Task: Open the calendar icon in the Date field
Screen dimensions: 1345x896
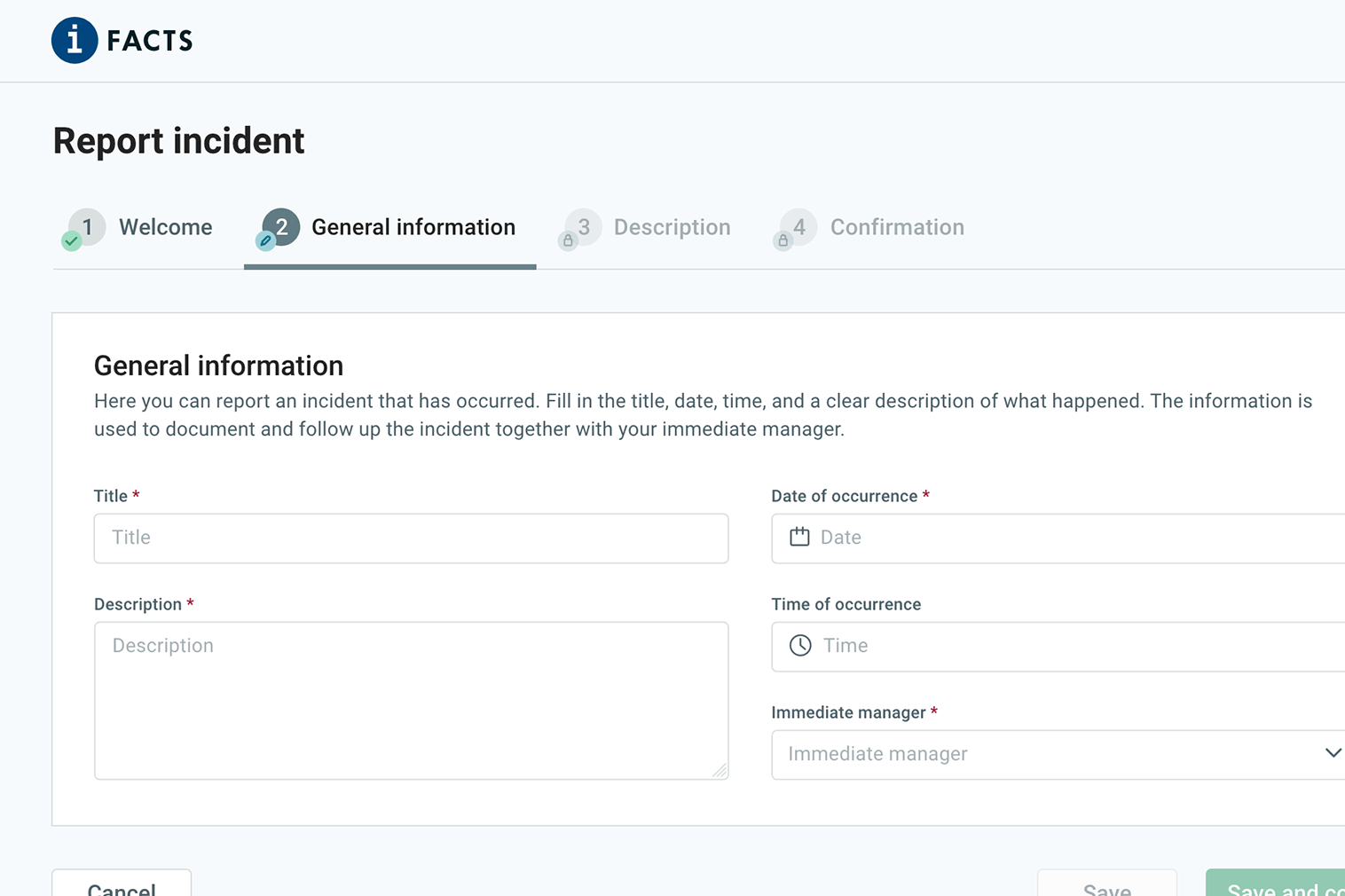Action: pos(799,537)
